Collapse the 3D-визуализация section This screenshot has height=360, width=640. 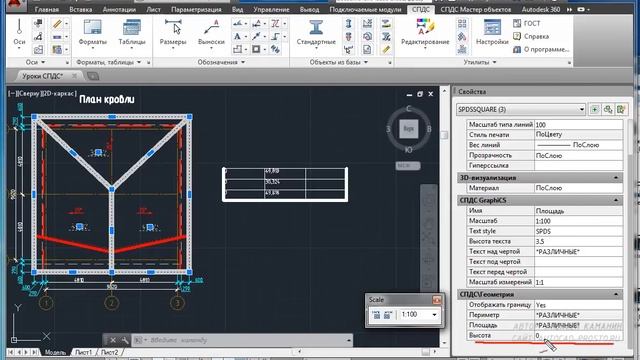point(616,178)
